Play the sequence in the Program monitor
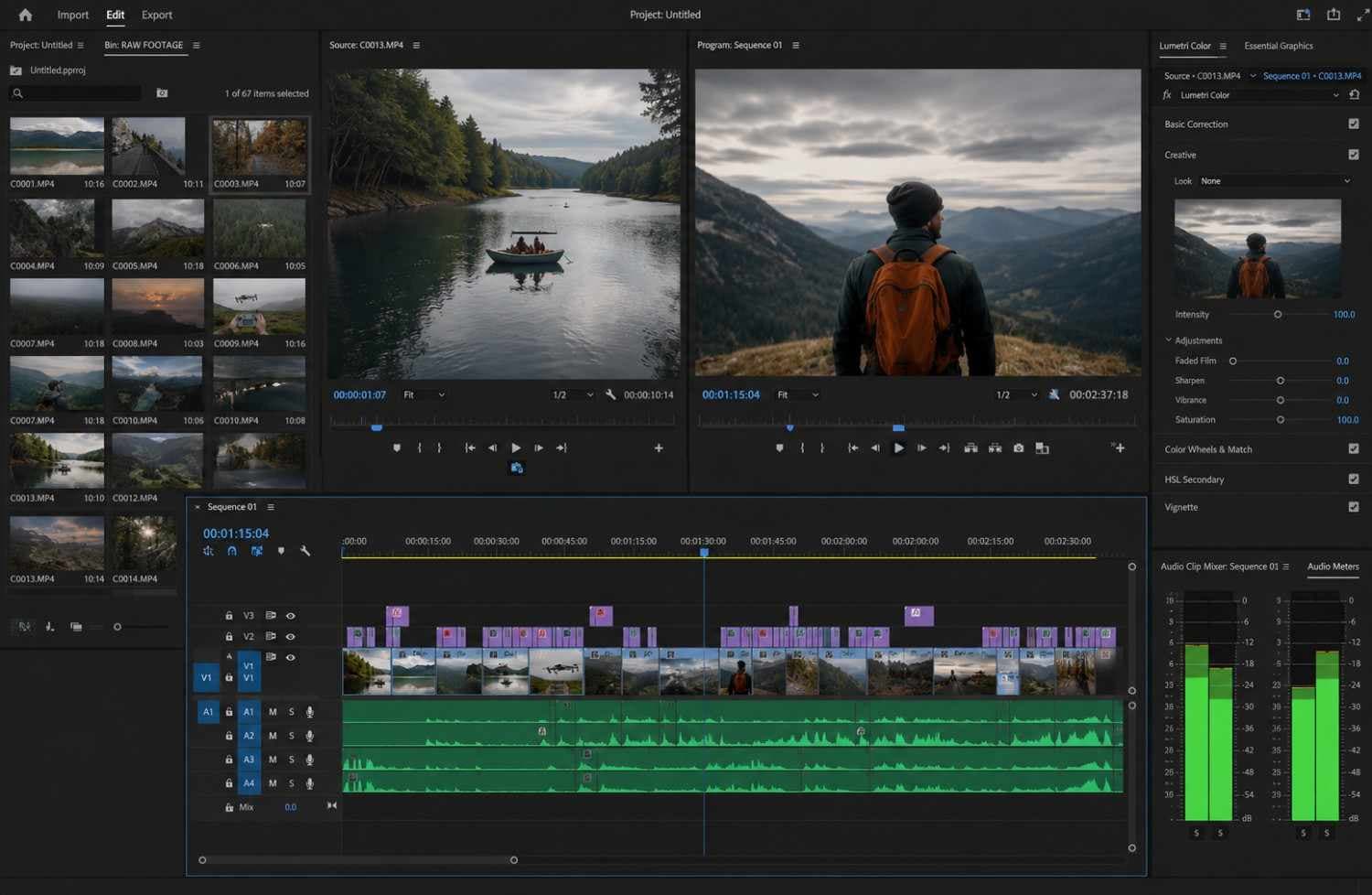This screenshot has width=1372, height=895. tap(898, 447)
